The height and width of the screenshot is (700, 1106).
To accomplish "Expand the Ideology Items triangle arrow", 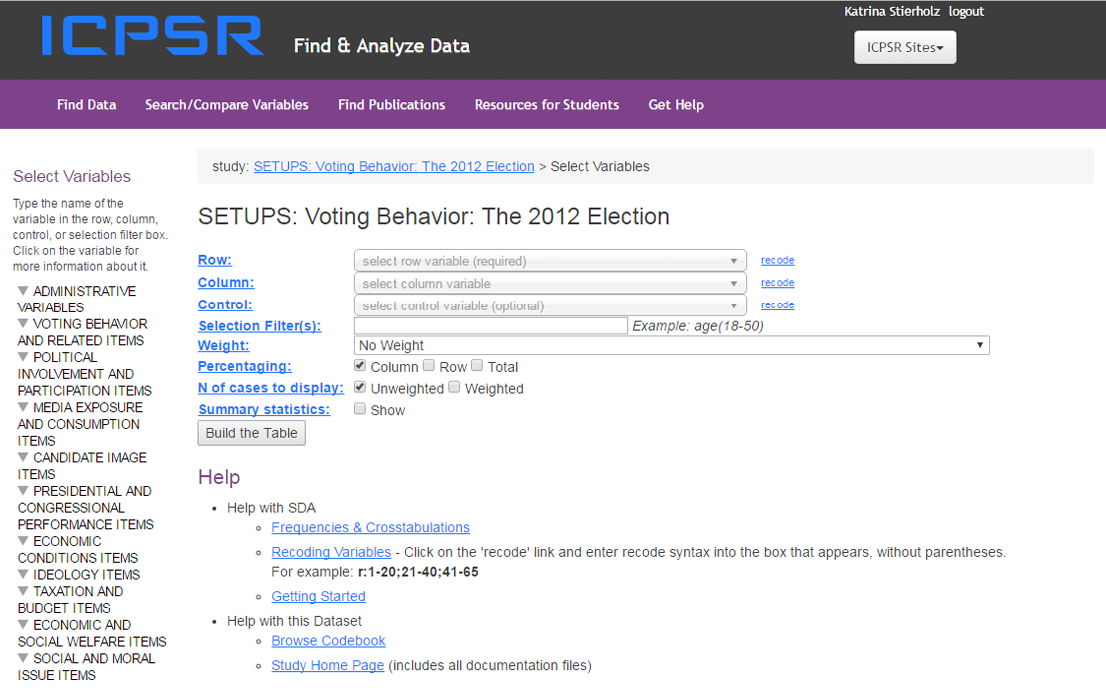I will (x=23, y=574).
